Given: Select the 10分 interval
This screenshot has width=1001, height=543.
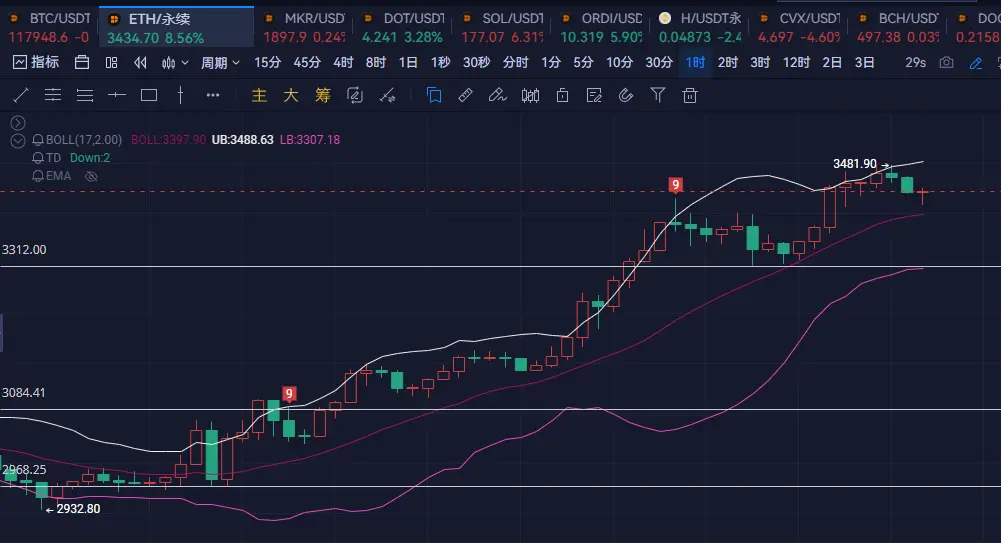Looking at the screenshot, I should 619,63.
